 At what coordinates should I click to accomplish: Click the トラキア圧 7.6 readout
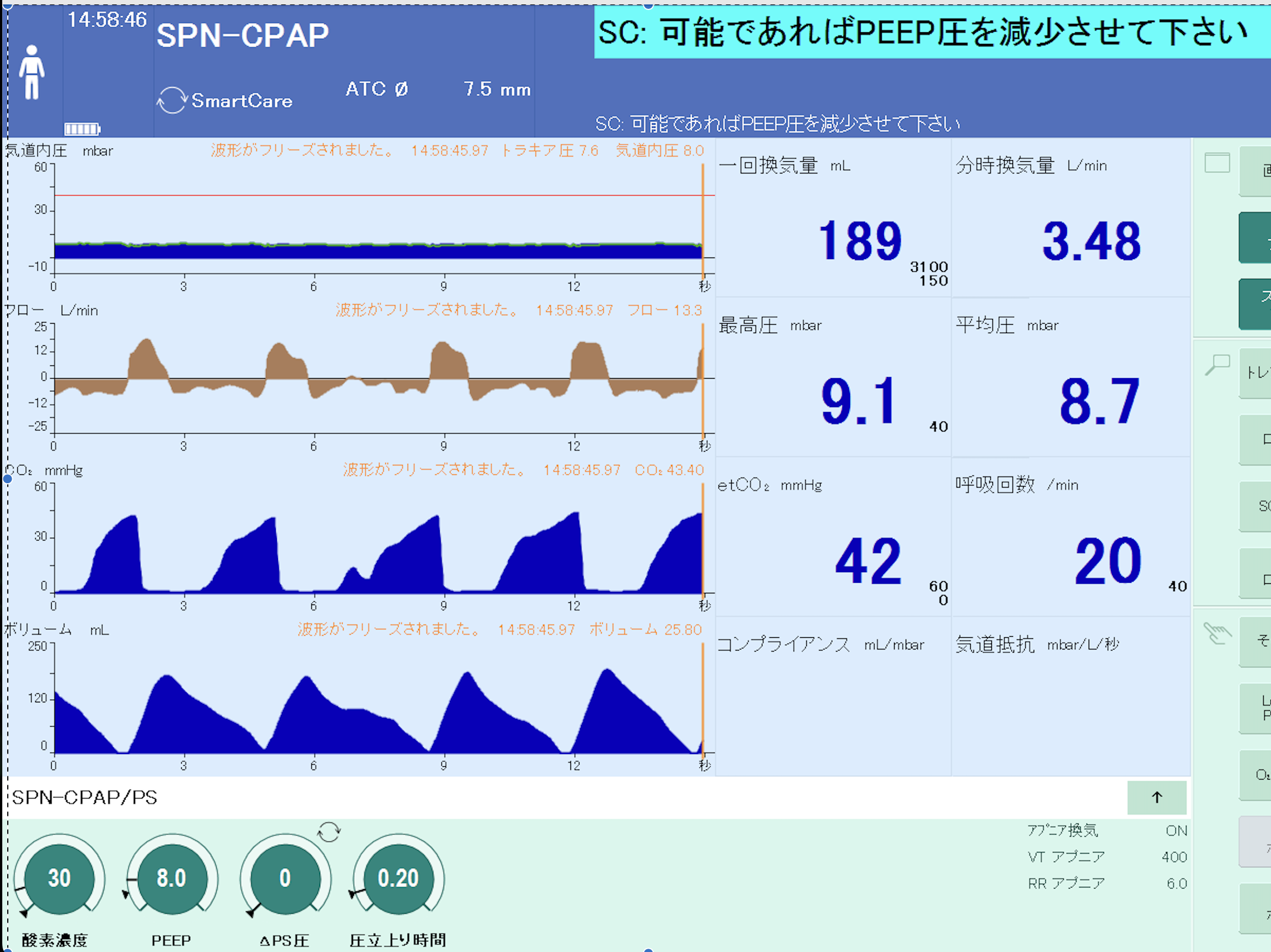[x=549, y=151]
